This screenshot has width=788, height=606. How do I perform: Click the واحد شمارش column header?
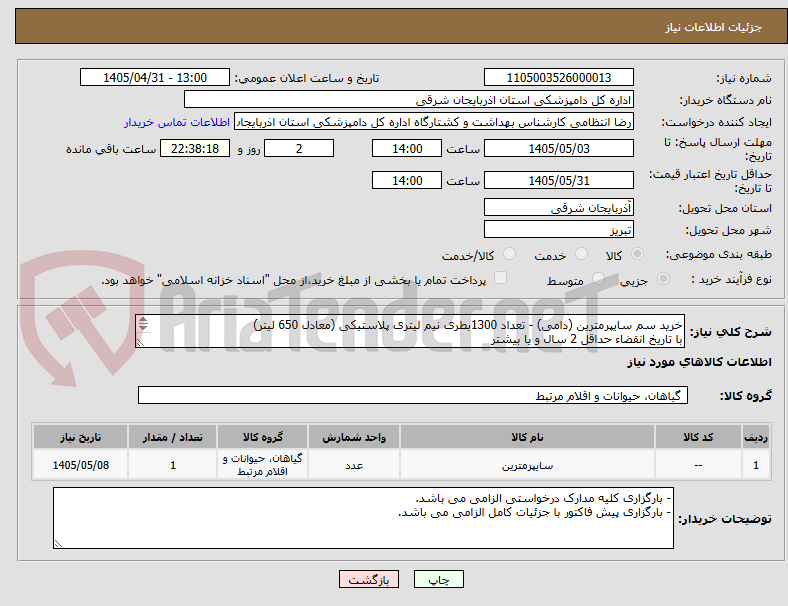click(354, 437)
